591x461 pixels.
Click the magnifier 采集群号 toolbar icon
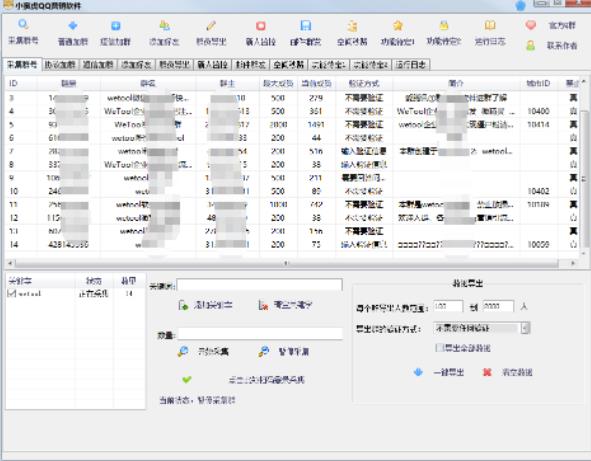[23, 25]
